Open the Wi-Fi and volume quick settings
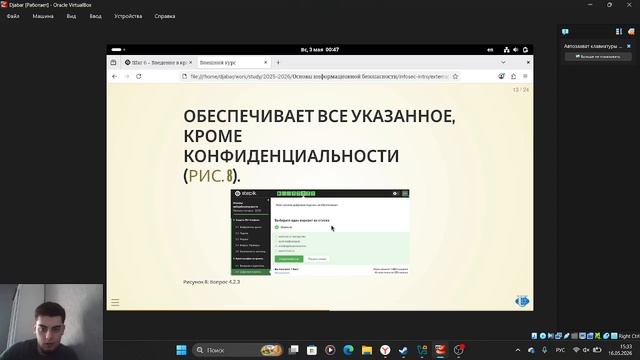The height and width of the screenshot is (360, 640). (587, 350)
